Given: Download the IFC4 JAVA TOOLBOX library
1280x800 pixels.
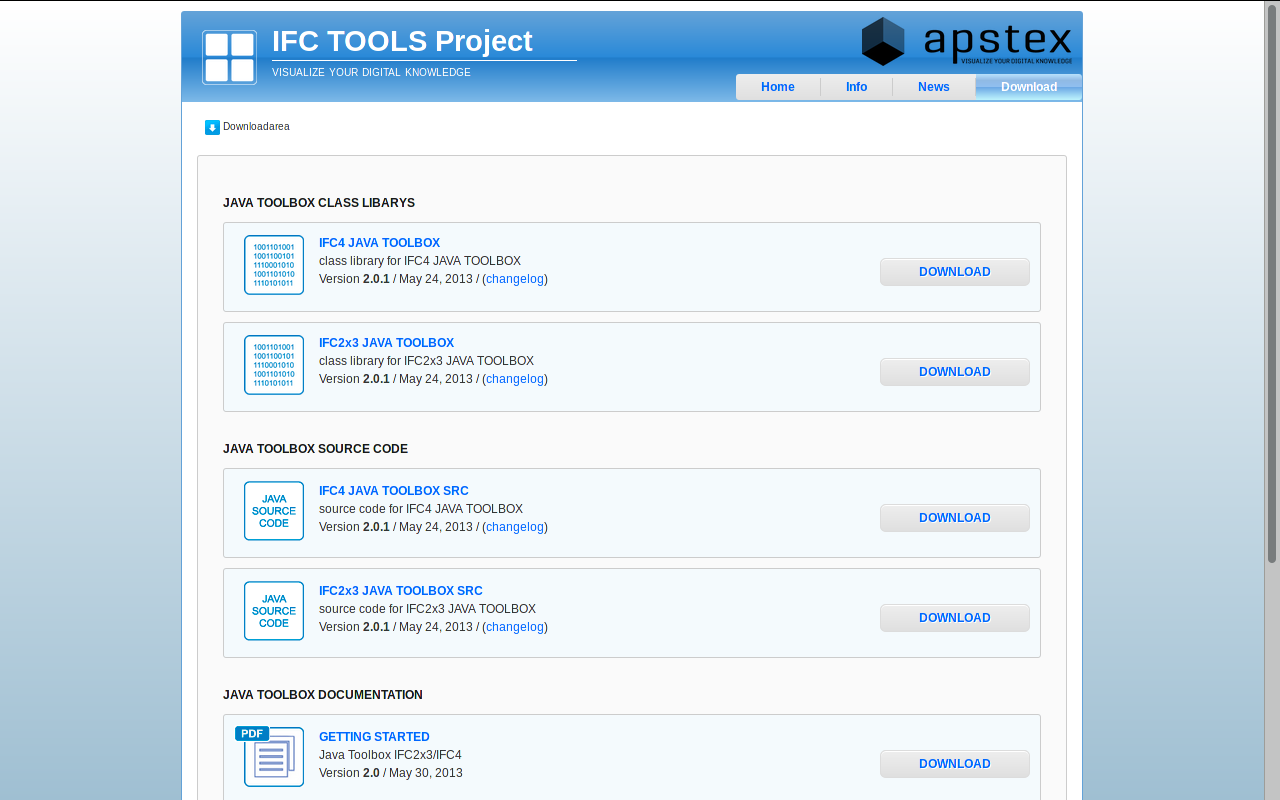Looking at the screenshot, I should [x=955, y=272].
